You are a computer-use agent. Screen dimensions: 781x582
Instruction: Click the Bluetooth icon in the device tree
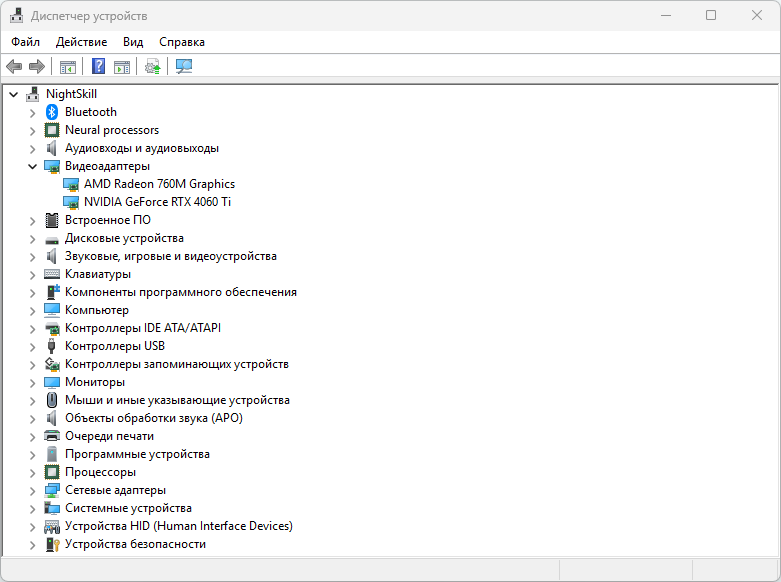(52, 112)
